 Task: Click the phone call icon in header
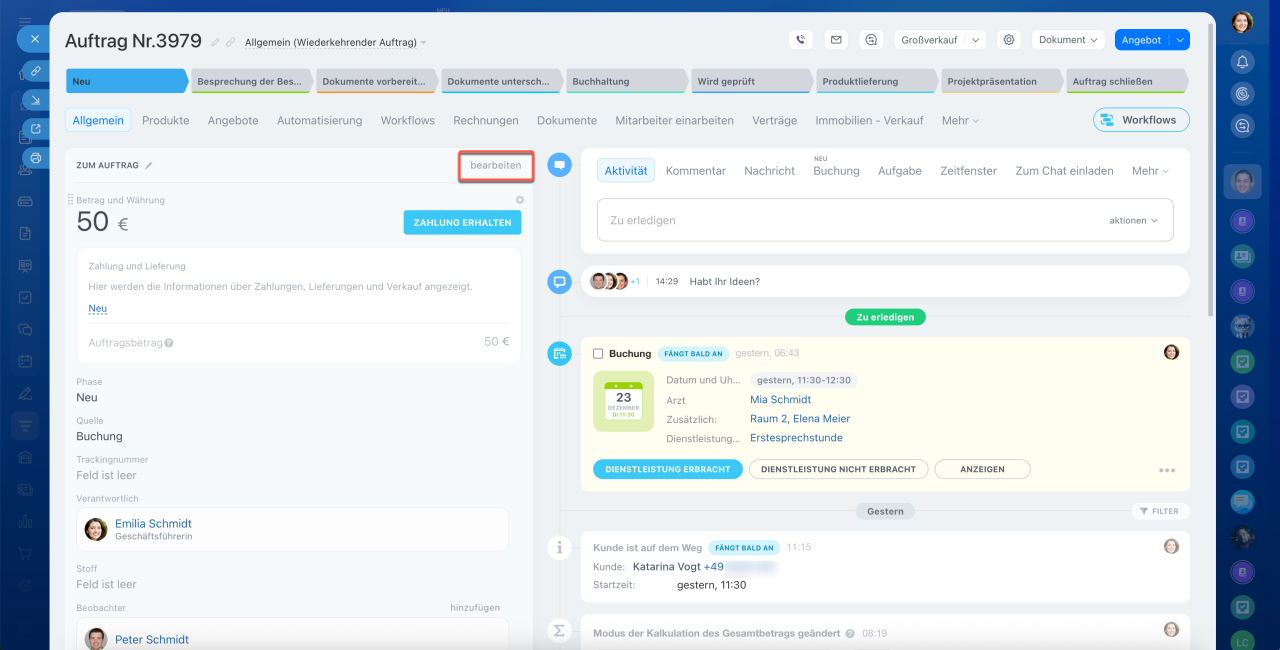coord(800,40)
